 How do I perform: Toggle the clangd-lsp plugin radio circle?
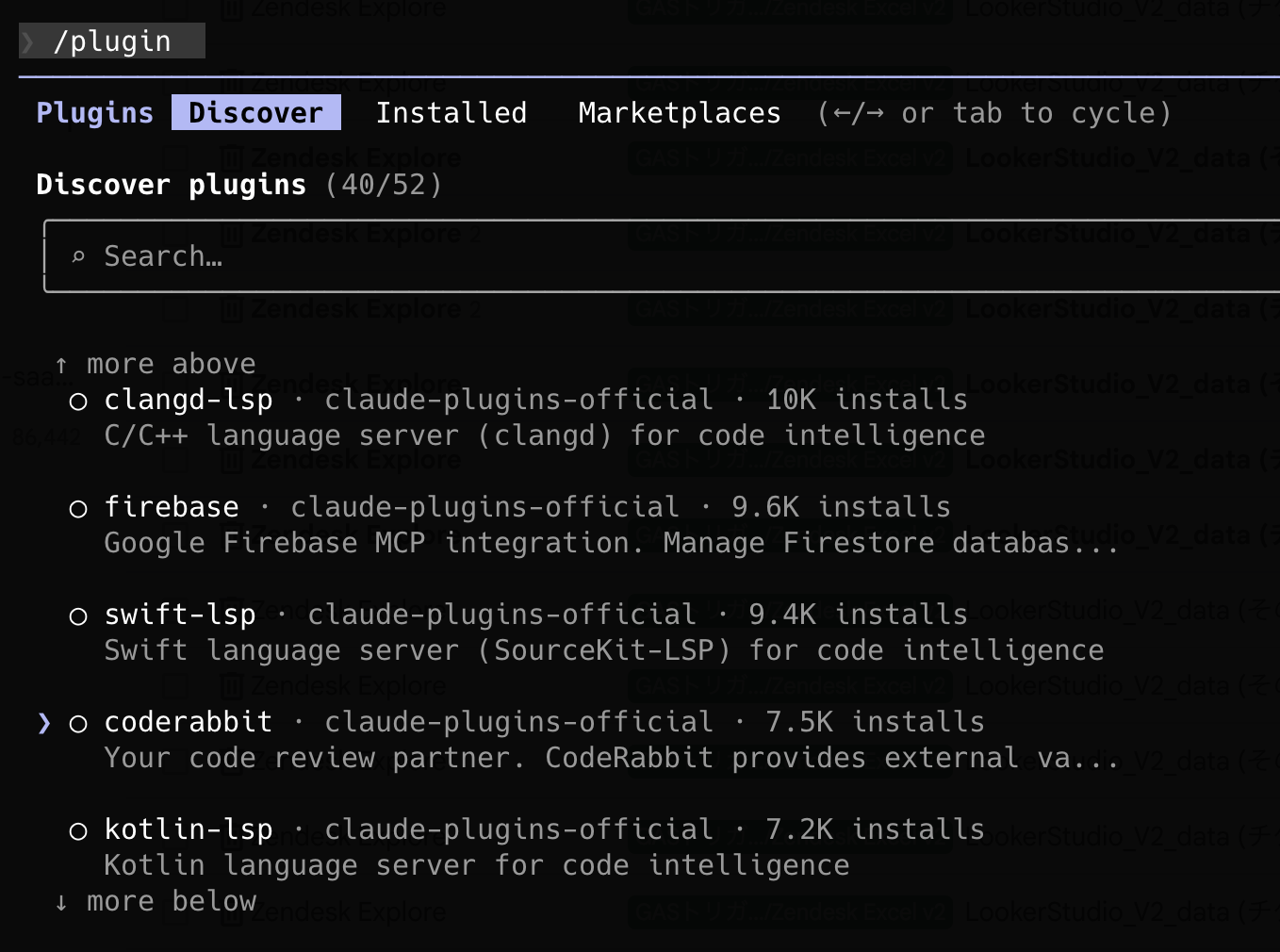pyautogui.click(x=78, y=402)
